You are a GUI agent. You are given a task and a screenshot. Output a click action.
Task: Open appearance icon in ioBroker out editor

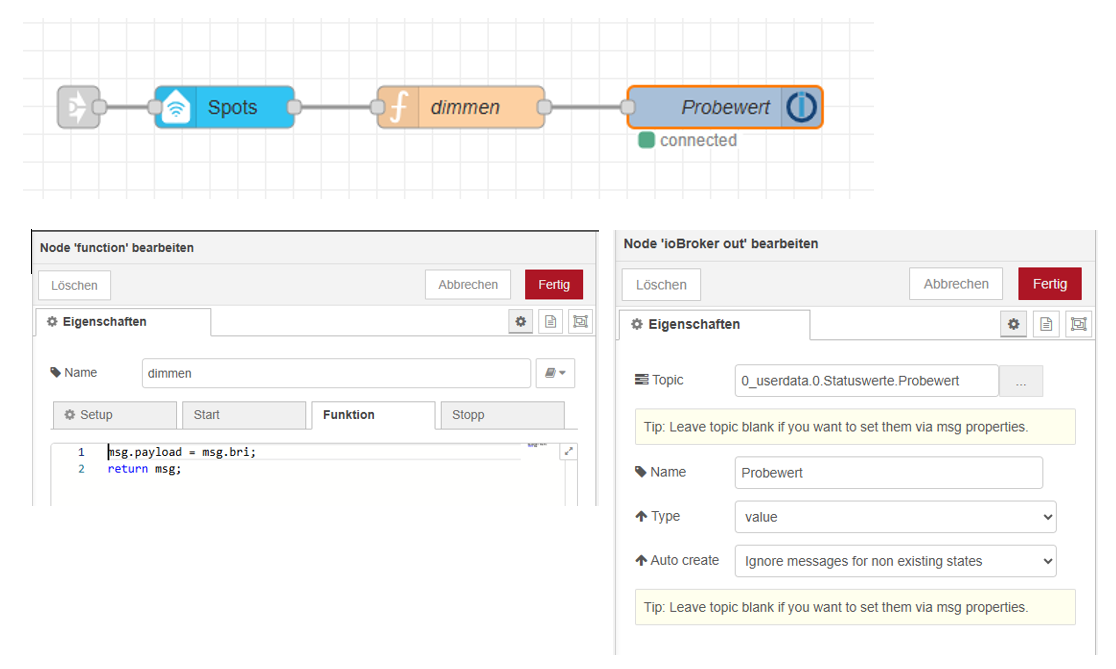(x=1077, y=324)
